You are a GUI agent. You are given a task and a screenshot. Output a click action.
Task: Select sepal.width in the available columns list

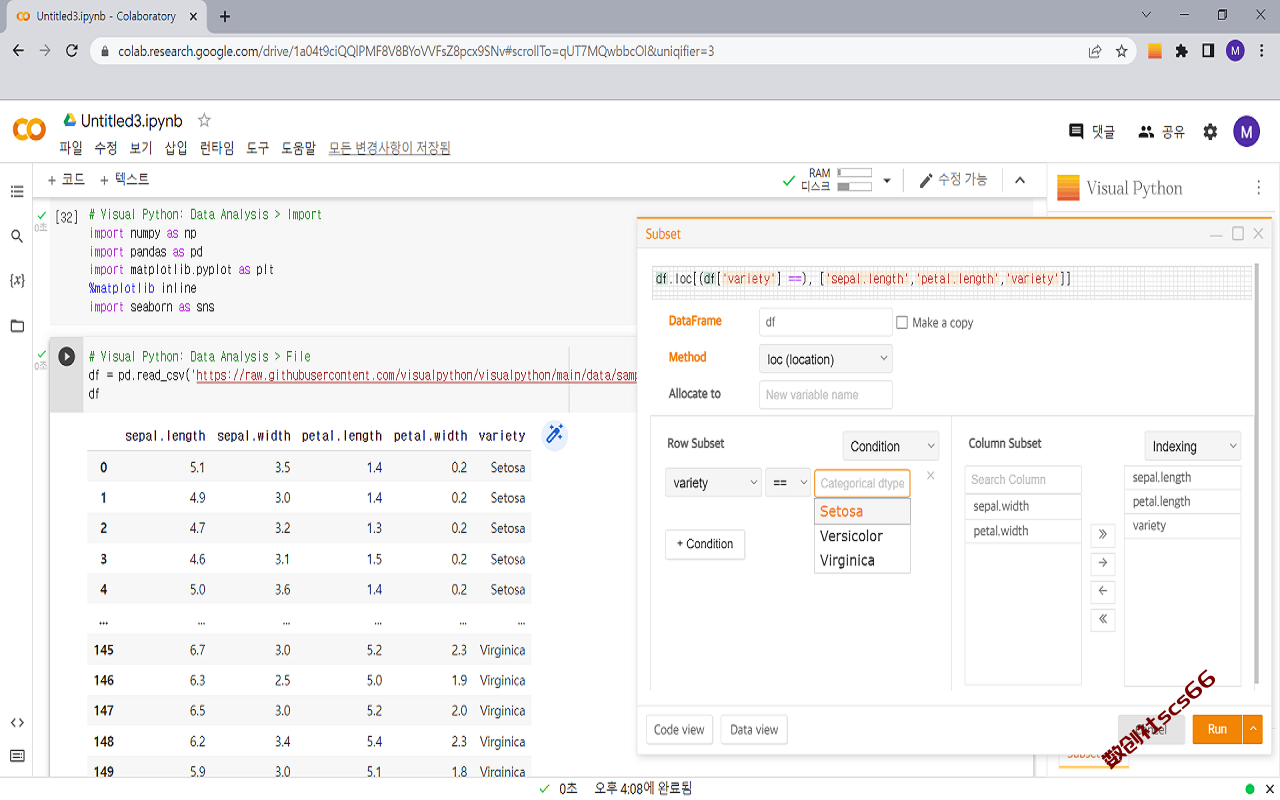pos(1023,506)
